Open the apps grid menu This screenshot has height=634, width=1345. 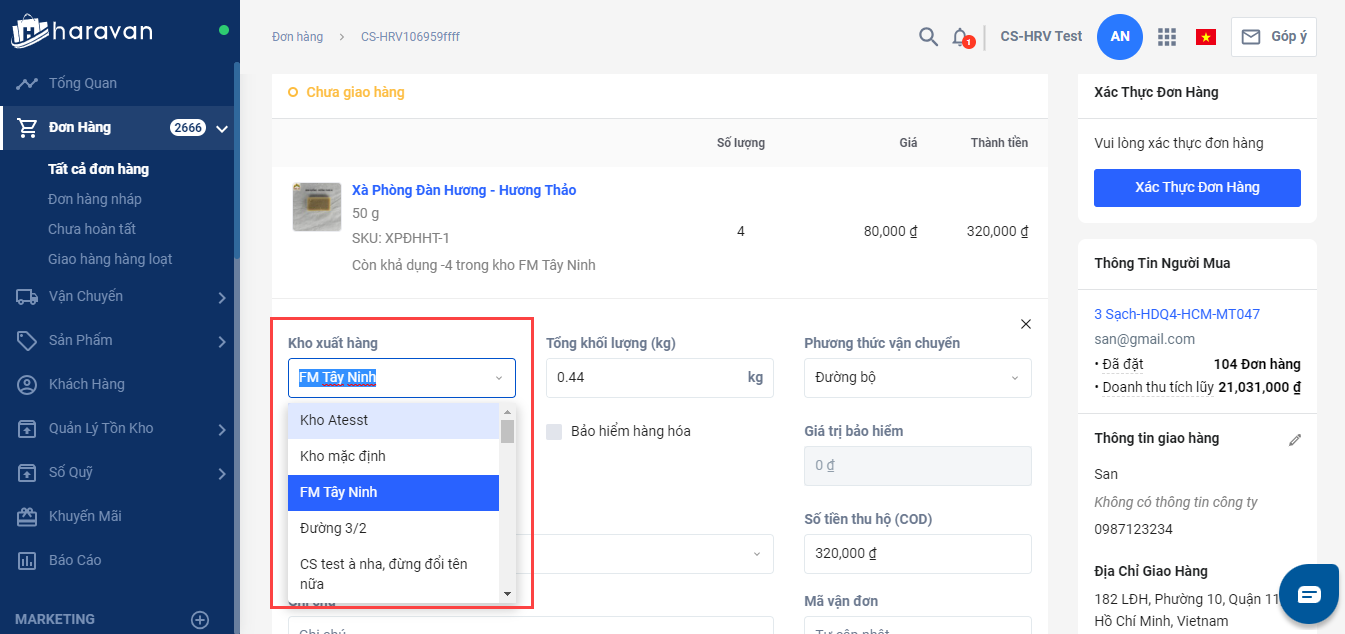point(1166,37)
